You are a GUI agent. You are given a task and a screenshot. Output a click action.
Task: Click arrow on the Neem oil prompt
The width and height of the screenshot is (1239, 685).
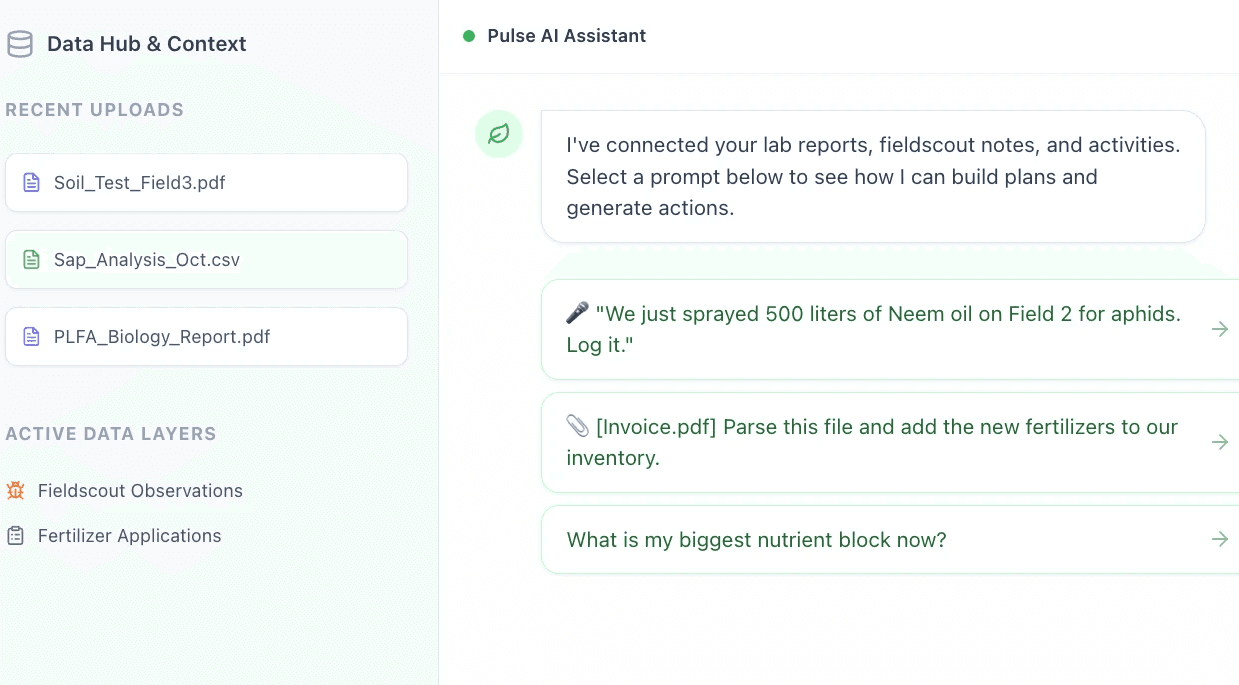coord(1219,329)
